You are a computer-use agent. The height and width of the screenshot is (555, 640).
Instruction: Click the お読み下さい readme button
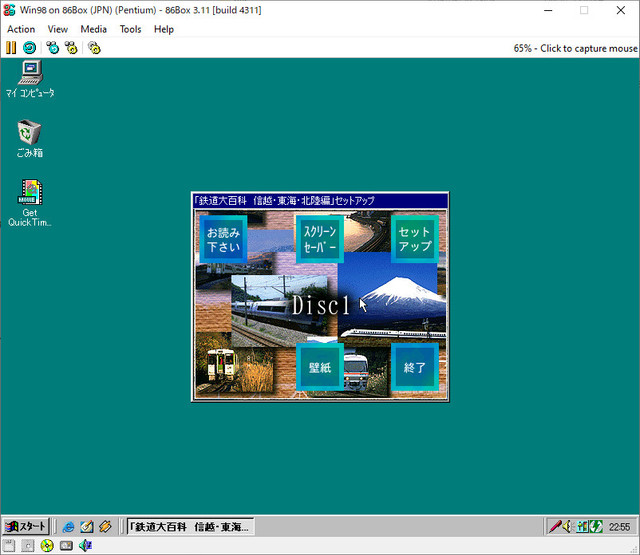pyautogui.click(x=223, y=239)
